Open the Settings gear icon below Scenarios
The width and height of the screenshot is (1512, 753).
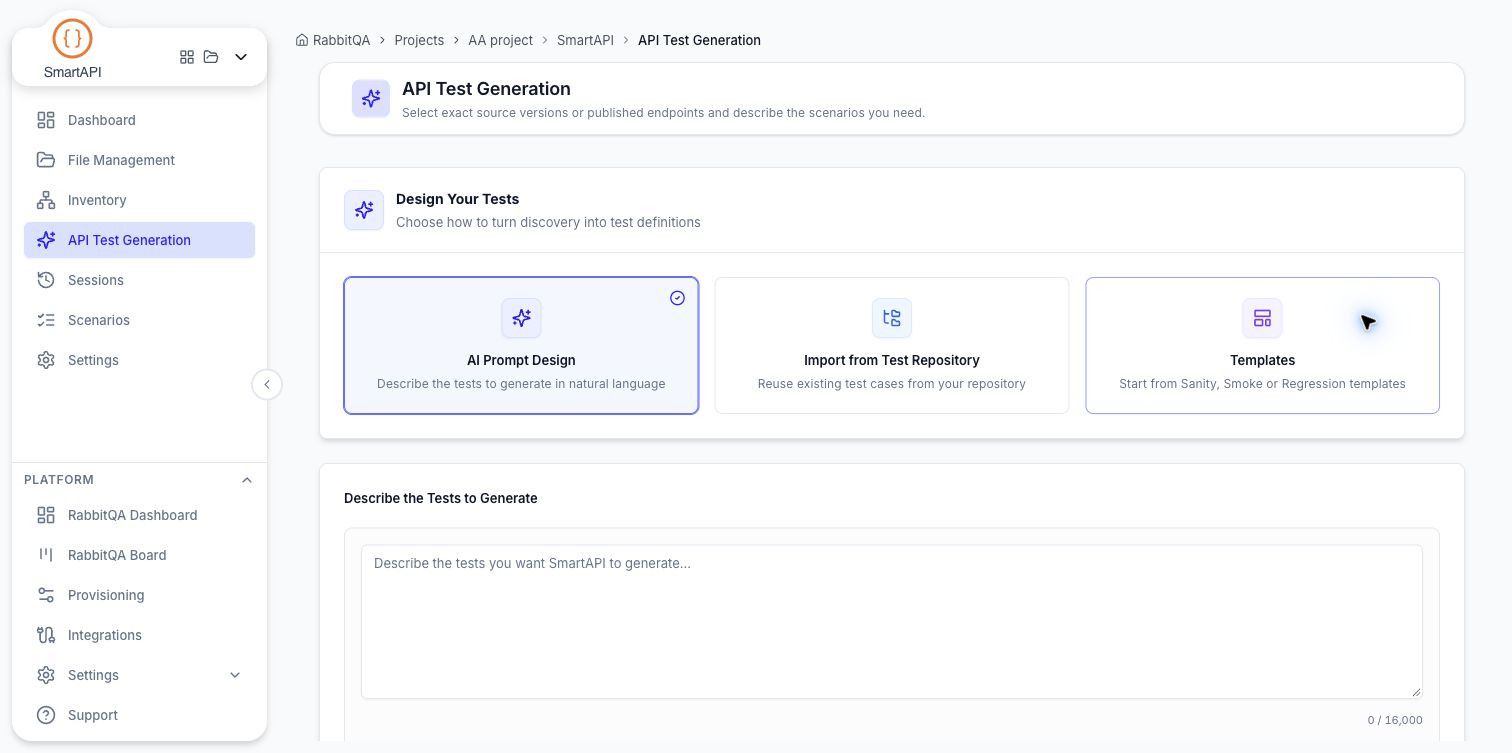coord(46,360)
